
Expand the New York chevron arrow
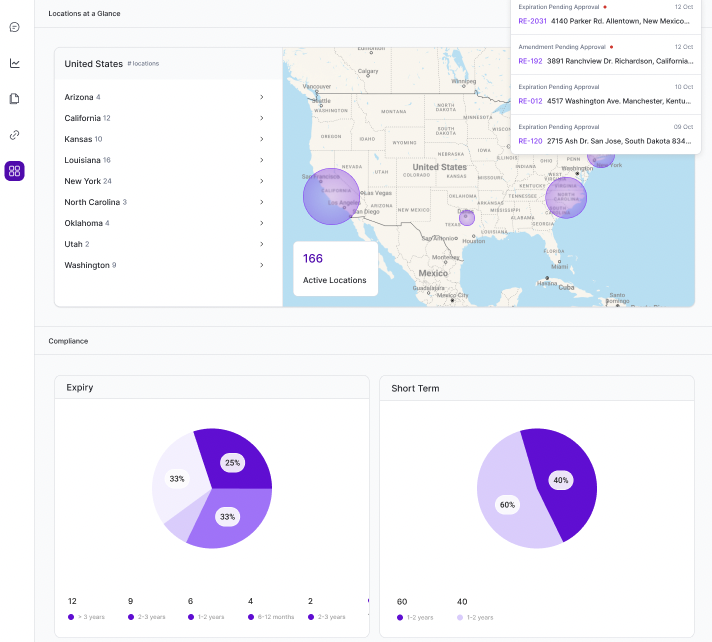[261, 181]
